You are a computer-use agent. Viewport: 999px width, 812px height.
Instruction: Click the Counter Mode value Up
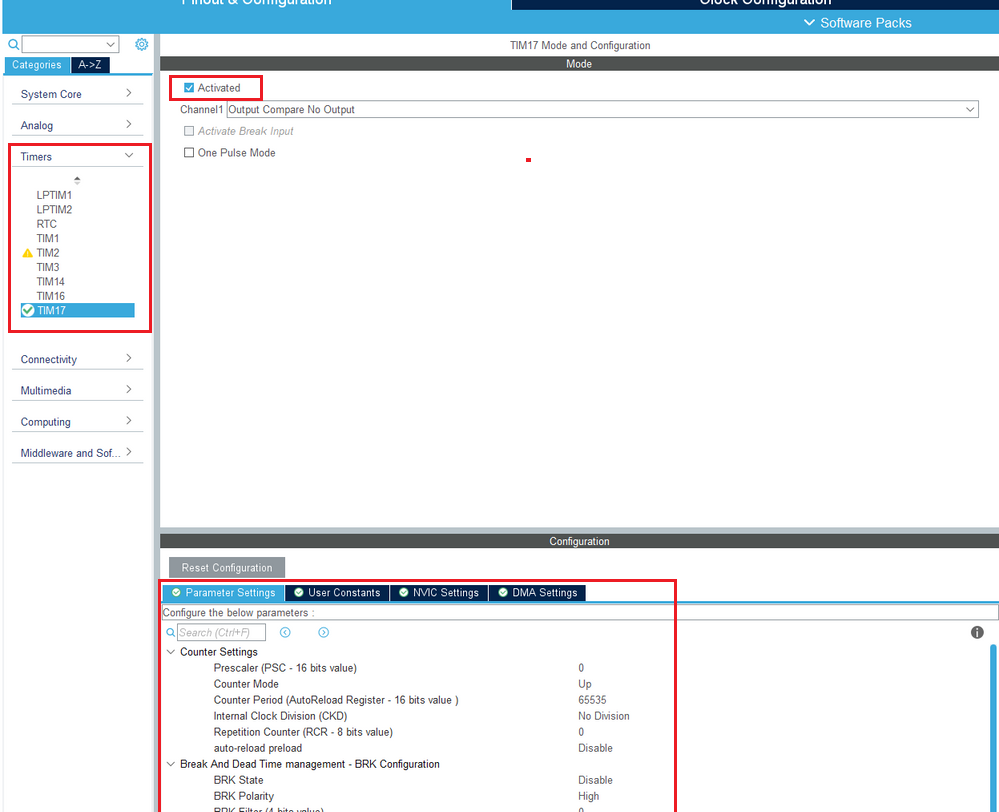(585, 684)
